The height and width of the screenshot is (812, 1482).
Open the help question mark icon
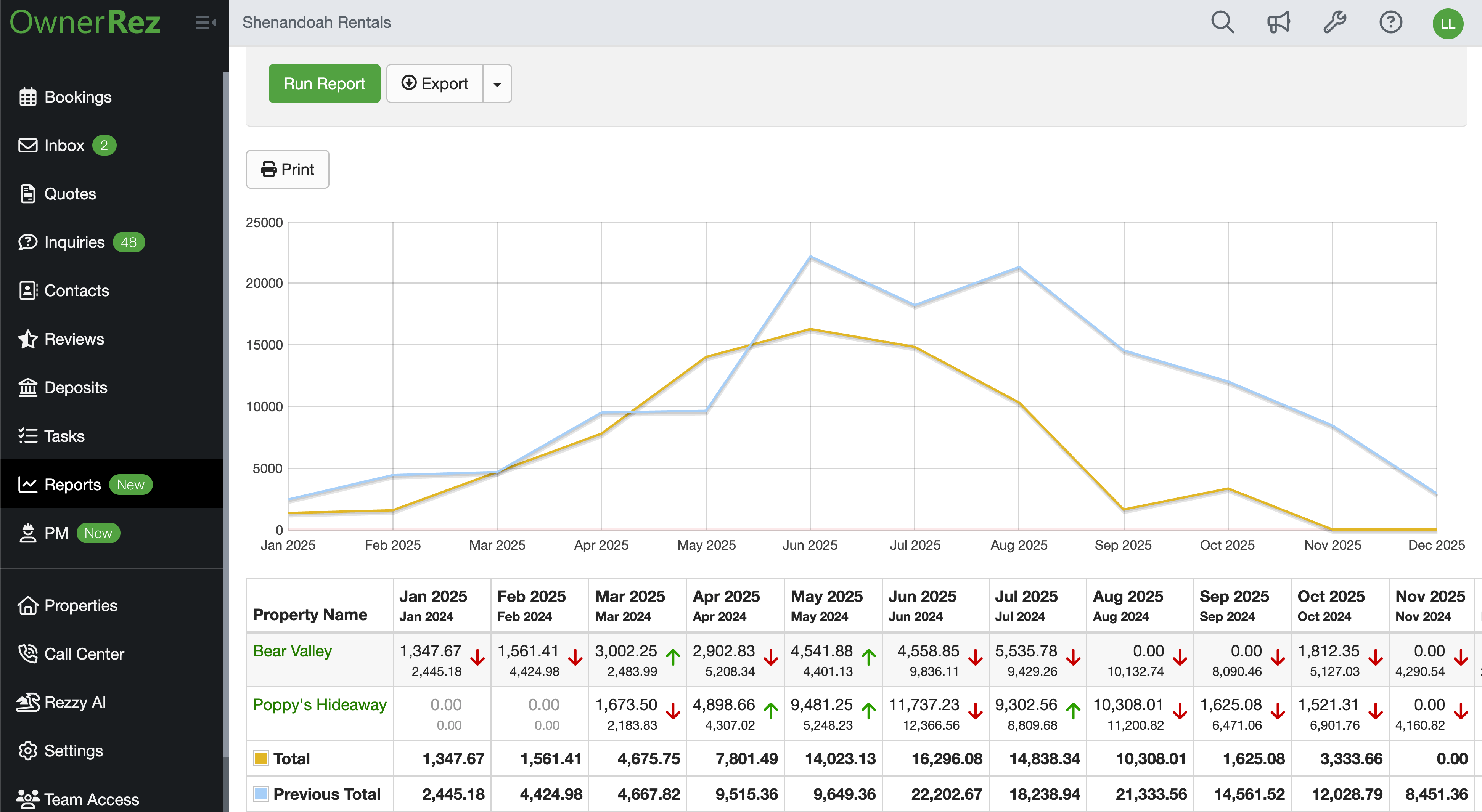1390,22
